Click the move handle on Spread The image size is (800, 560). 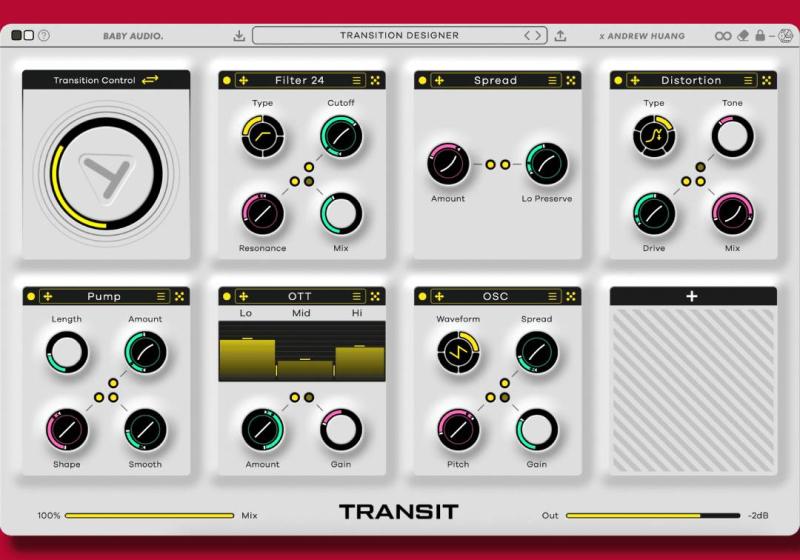click(x=439, y=81)
